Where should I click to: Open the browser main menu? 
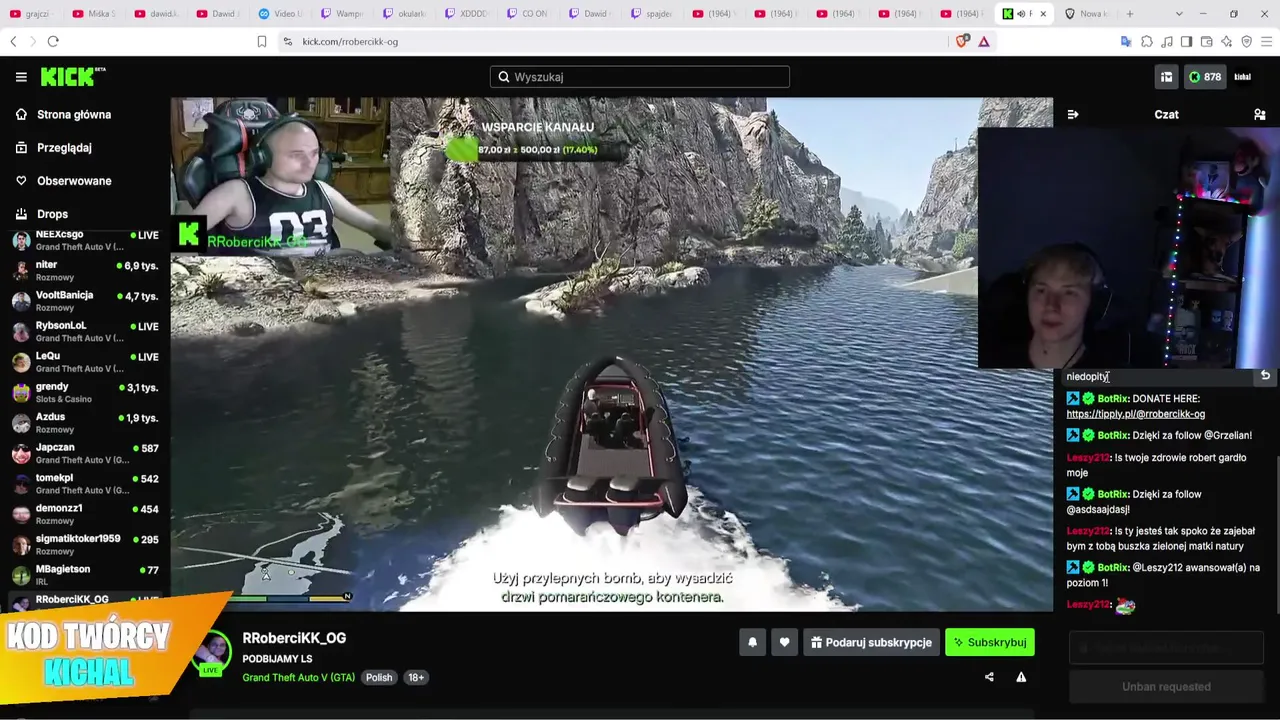1266,41
